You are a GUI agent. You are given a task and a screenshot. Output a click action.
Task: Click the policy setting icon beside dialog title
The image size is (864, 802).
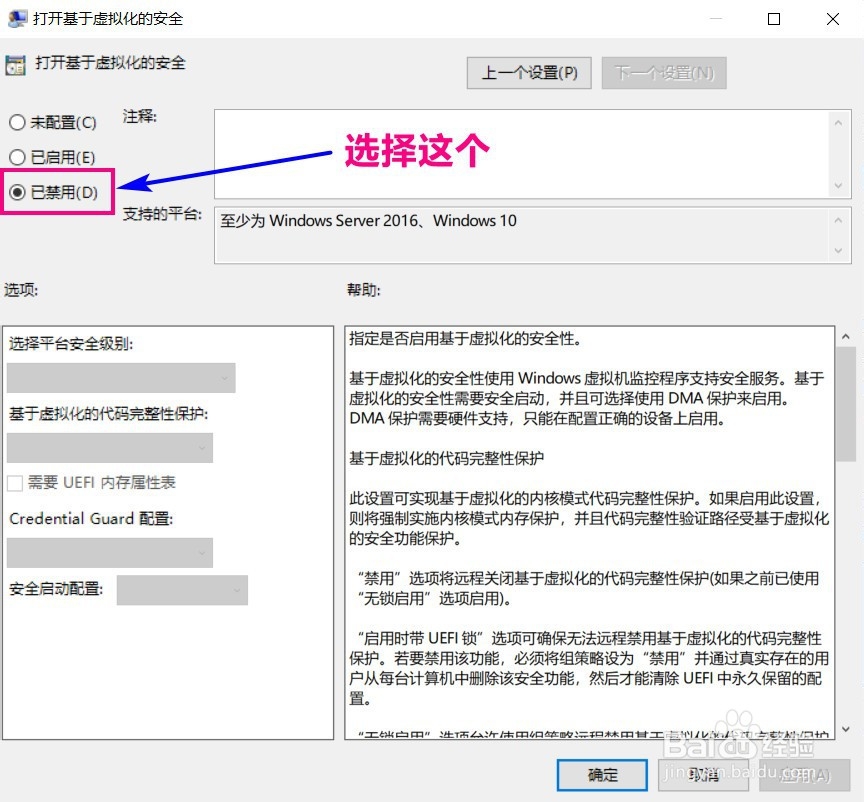14,65
